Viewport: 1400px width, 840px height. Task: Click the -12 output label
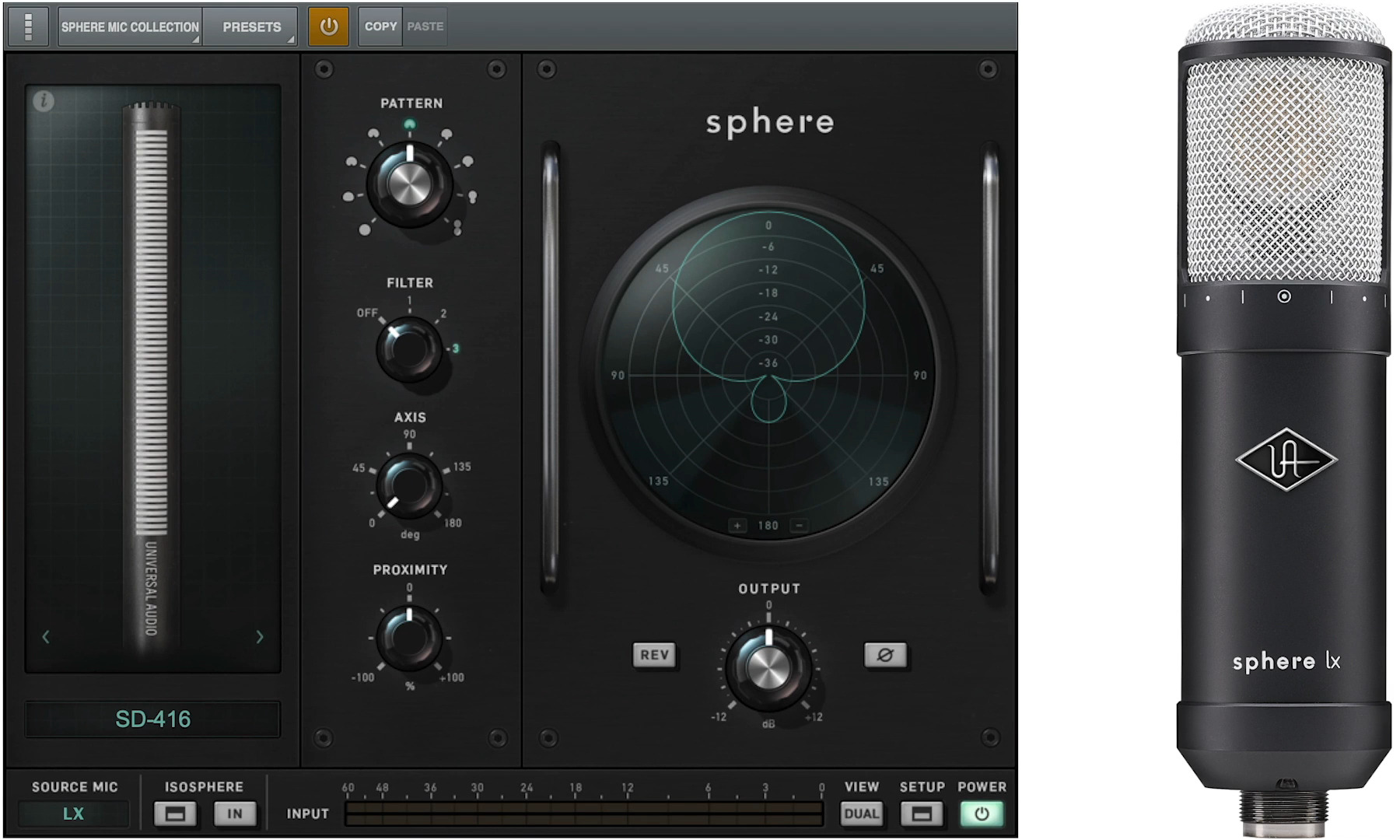(x=719, y=717)
